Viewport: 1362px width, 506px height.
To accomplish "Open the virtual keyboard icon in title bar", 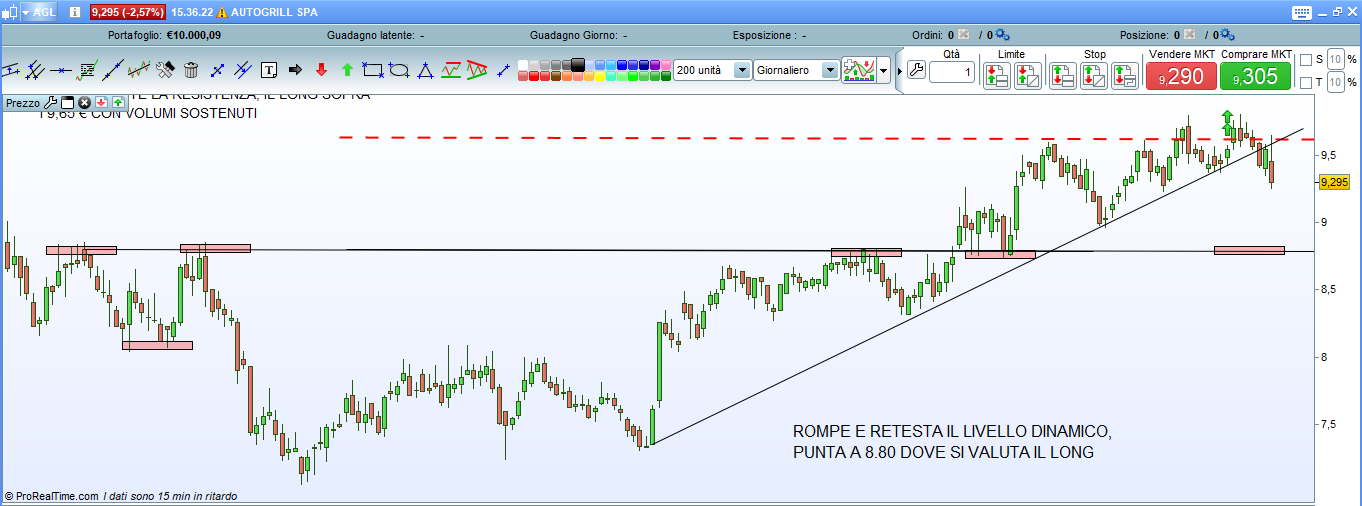I will [1301, 12].
